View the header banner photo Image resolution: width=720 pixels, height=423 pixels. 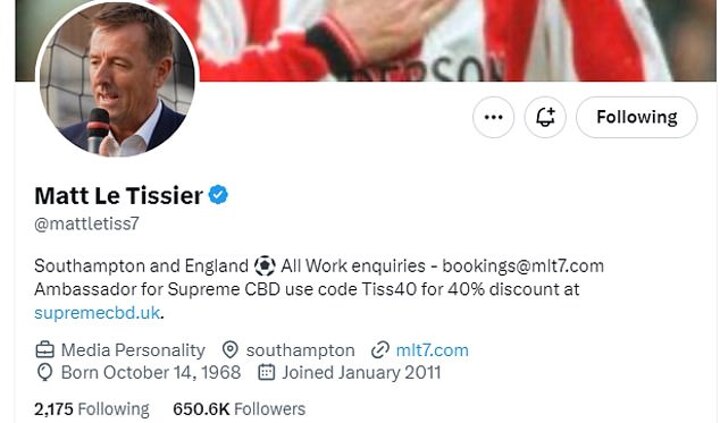450,40
